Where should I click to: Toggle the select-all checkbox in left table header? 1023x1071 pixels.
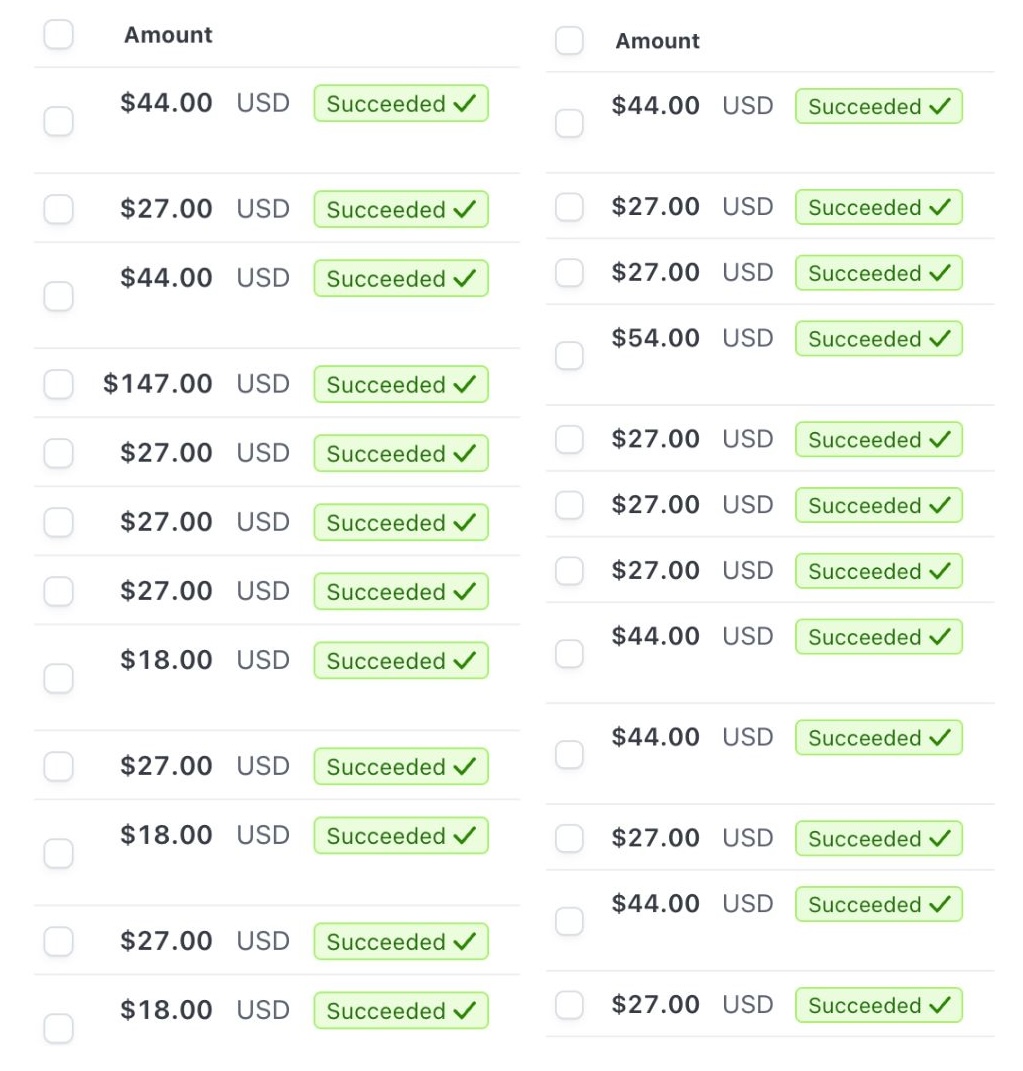click(59, 35)
